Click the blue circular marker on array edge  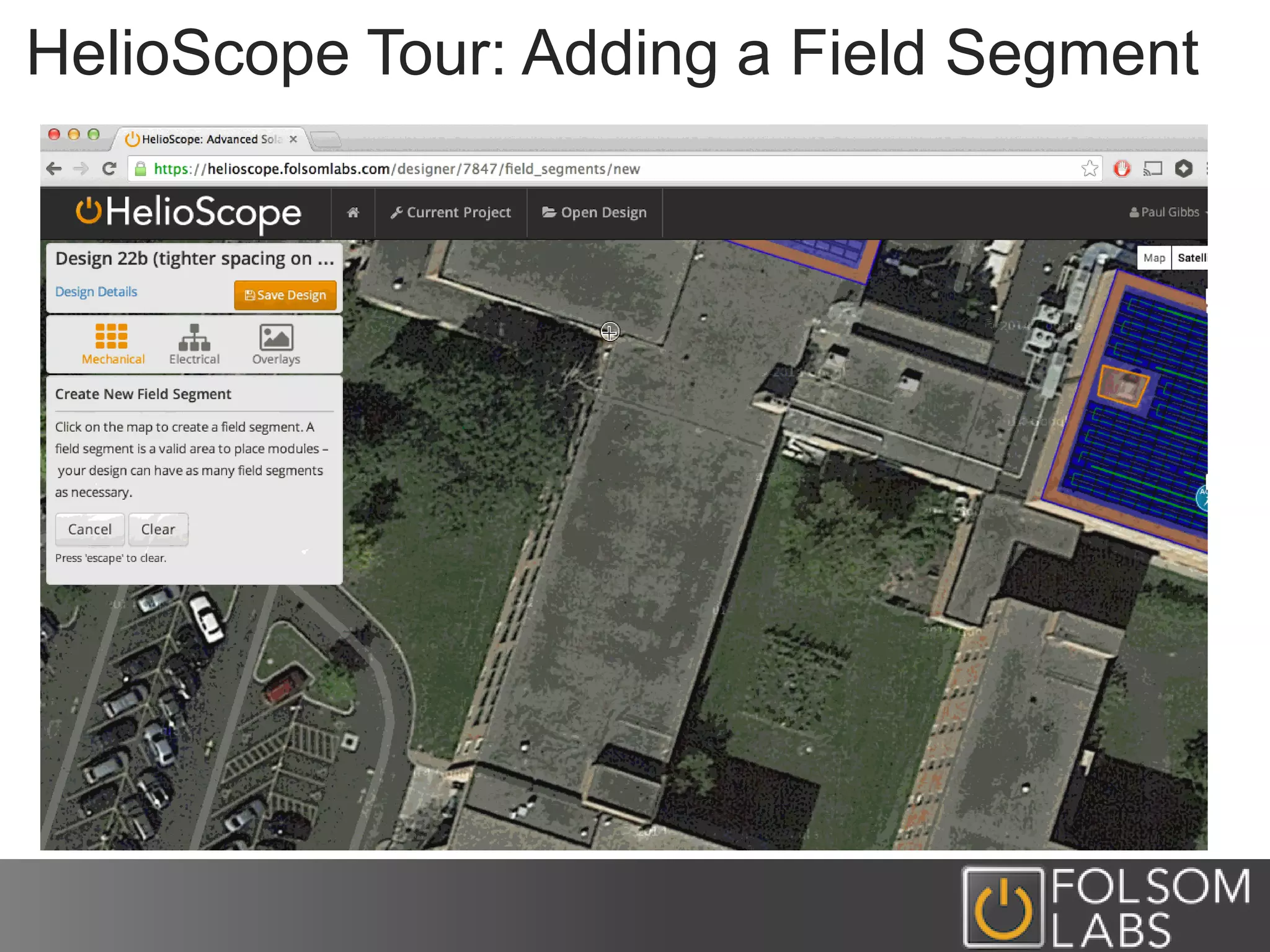[x=1202, y=498]
